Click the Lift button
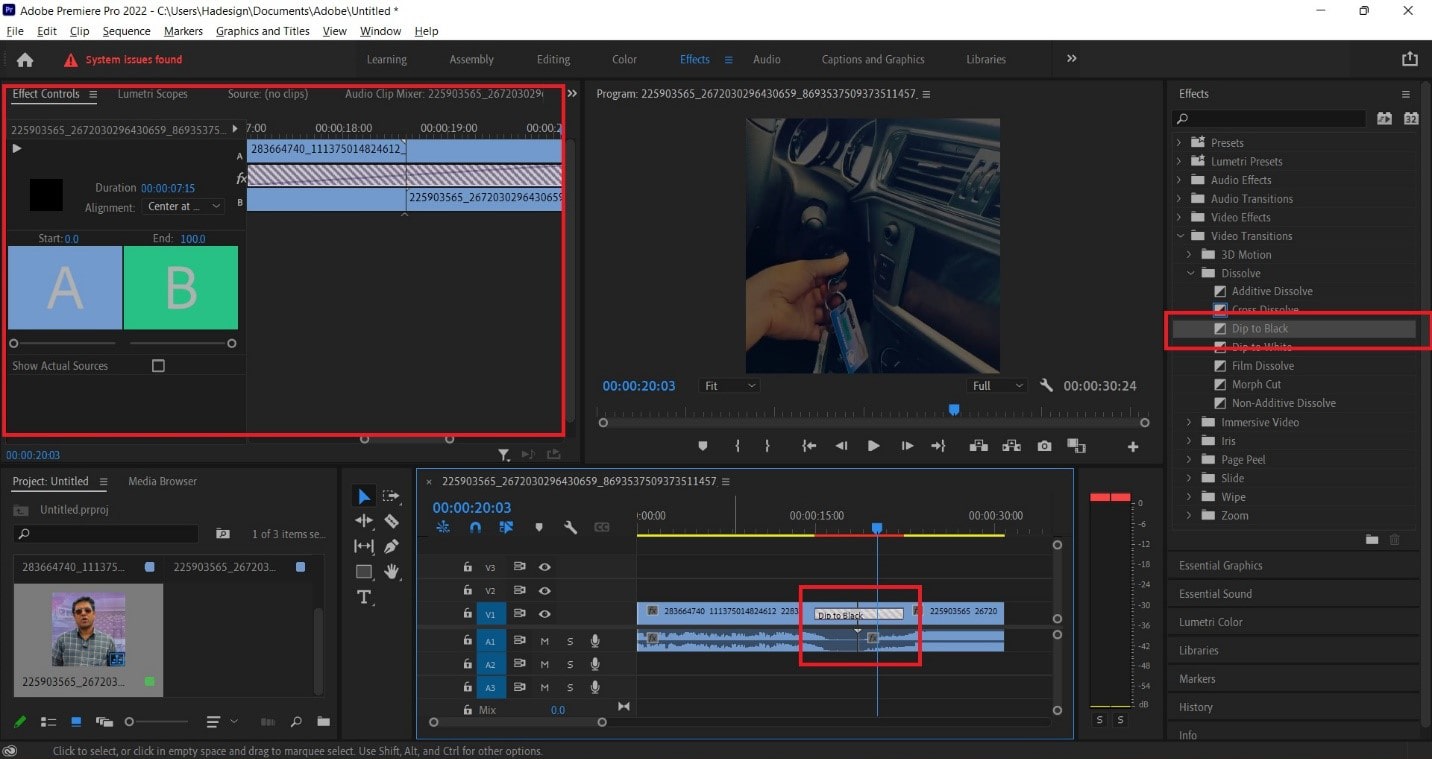Screen dimensions: 1432x759 coord(977,446)
